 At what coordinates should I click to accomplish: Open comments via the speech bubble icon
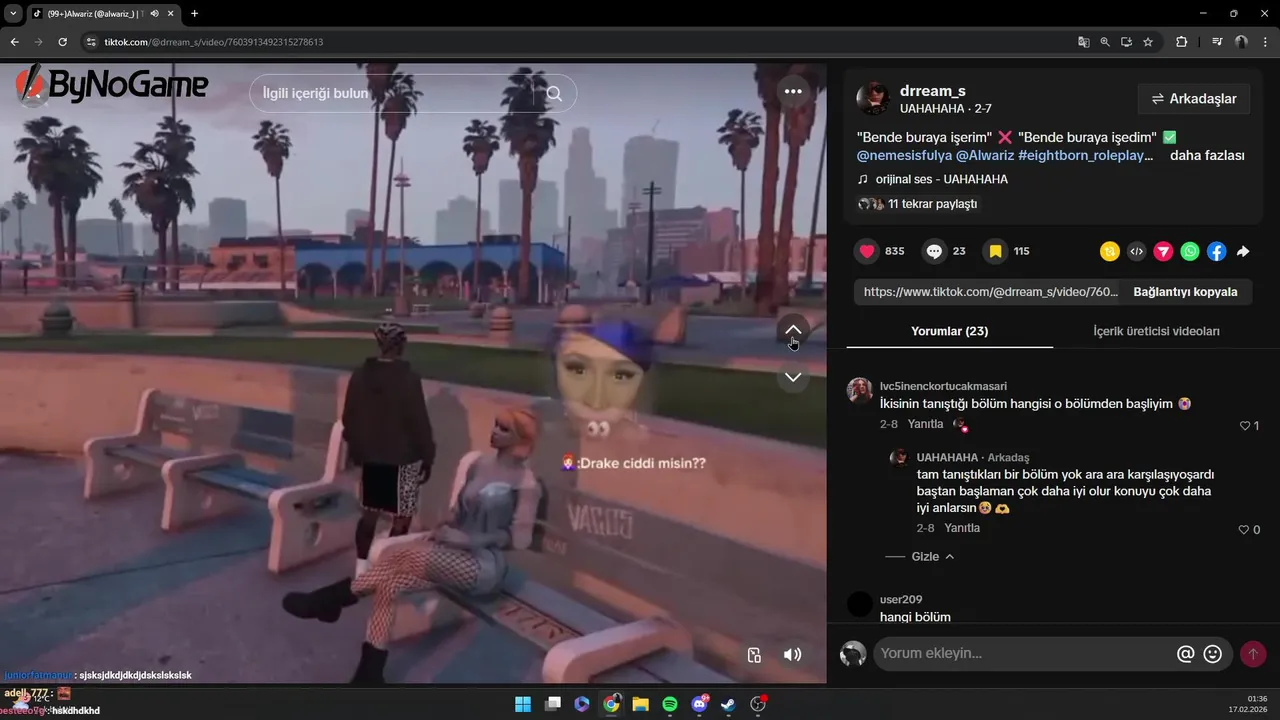(934, 251)
